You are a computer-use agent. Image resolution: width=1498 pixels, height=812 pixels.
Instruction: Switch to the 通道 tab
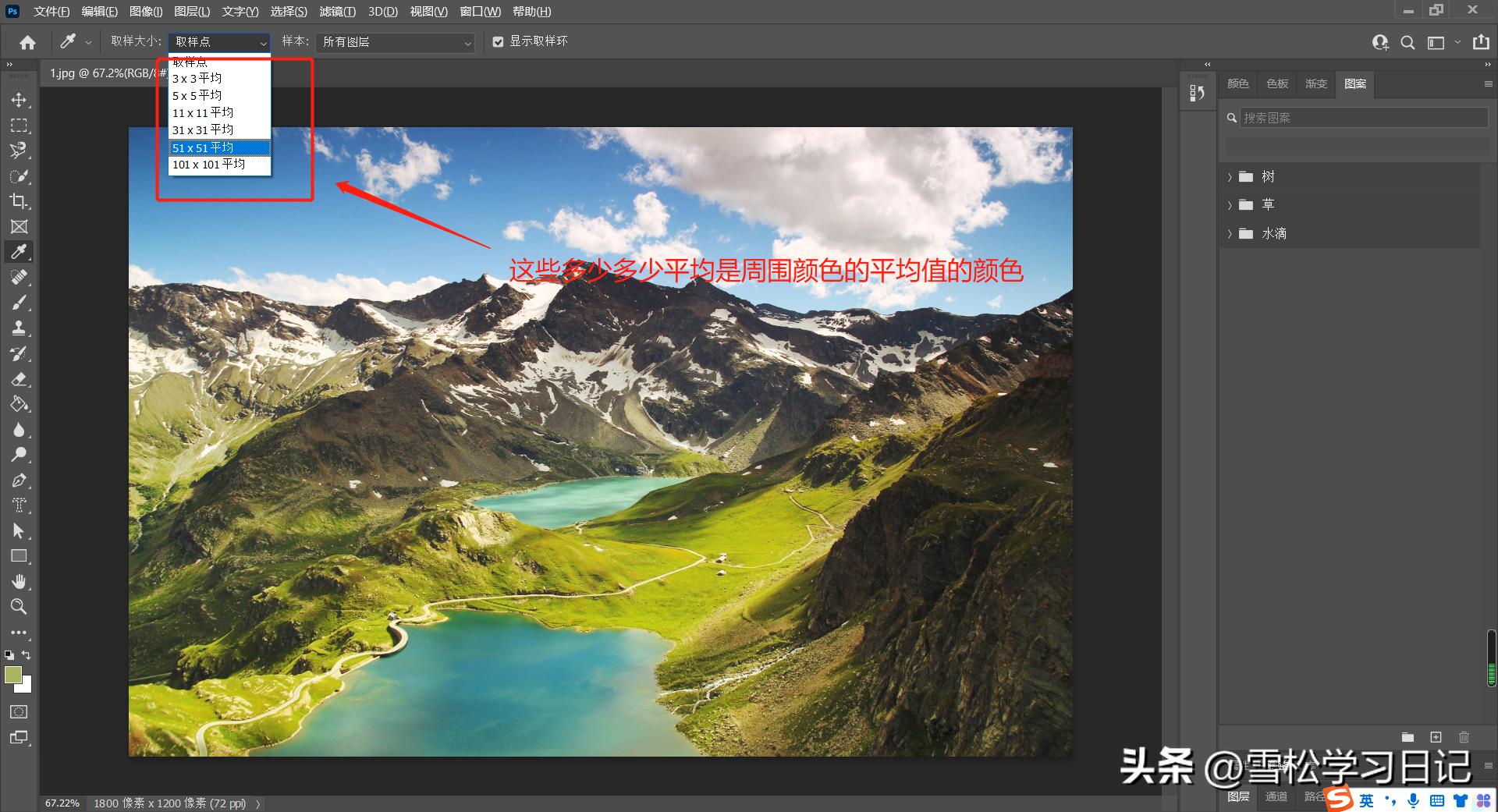coord(1277,796)
